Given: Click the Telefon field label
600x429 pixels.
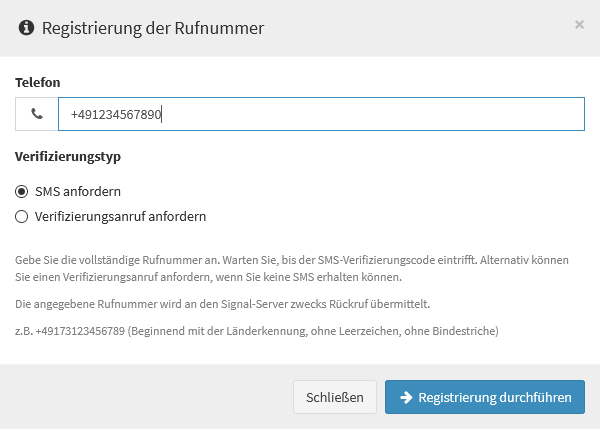Looking at the screenshot, I should (x=38, y=82).
